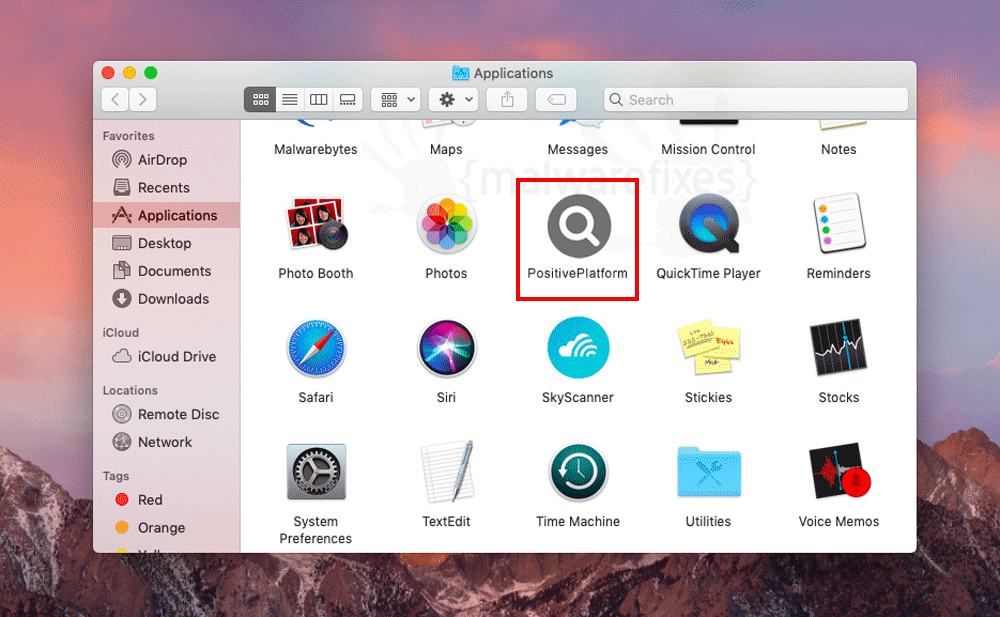Viewport: 1000px width, 617px height.
Task: Select Applications in the sidebar
Action: 167,216
